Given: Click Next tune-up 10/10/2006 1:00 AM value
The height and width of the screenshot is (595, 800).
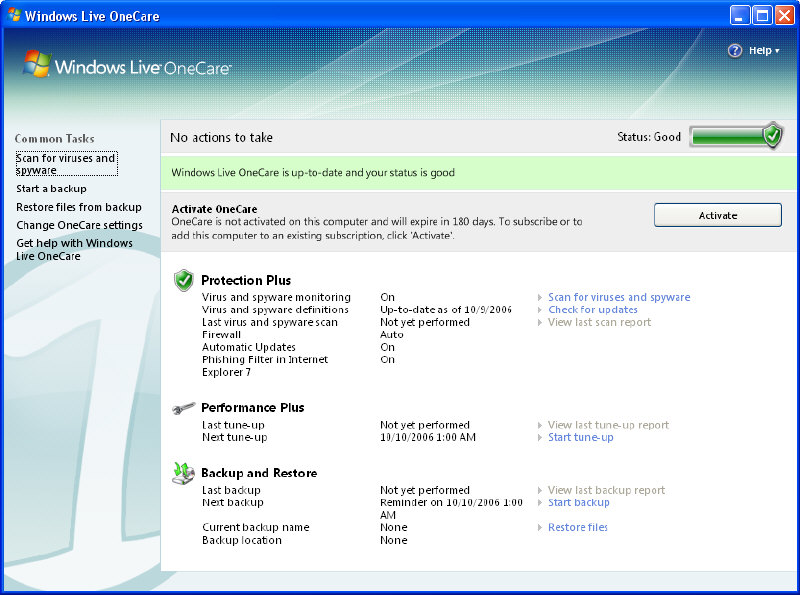Looking at the screenshot, I should pyautogui.click(x=428, y=437).
